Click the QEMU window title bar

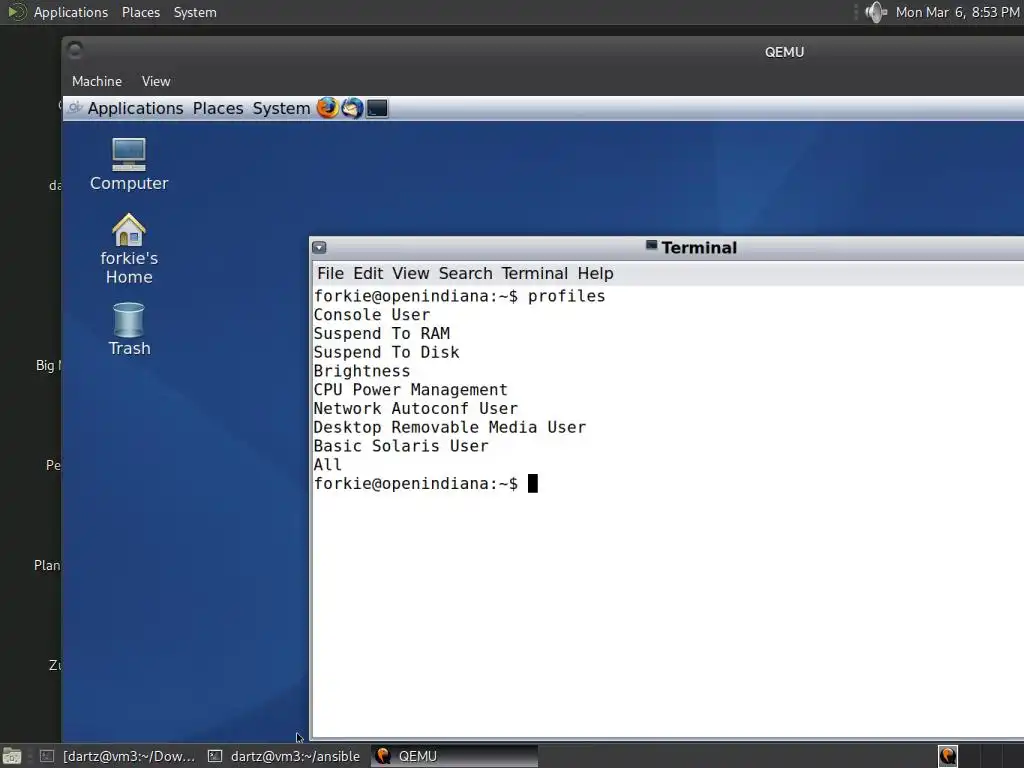[543, 52]
